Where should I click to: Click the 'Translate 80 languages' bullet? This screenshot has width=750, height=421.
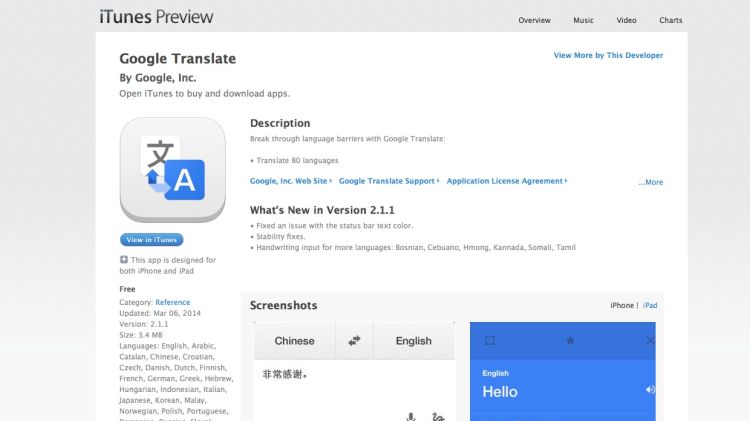(294, 160)
